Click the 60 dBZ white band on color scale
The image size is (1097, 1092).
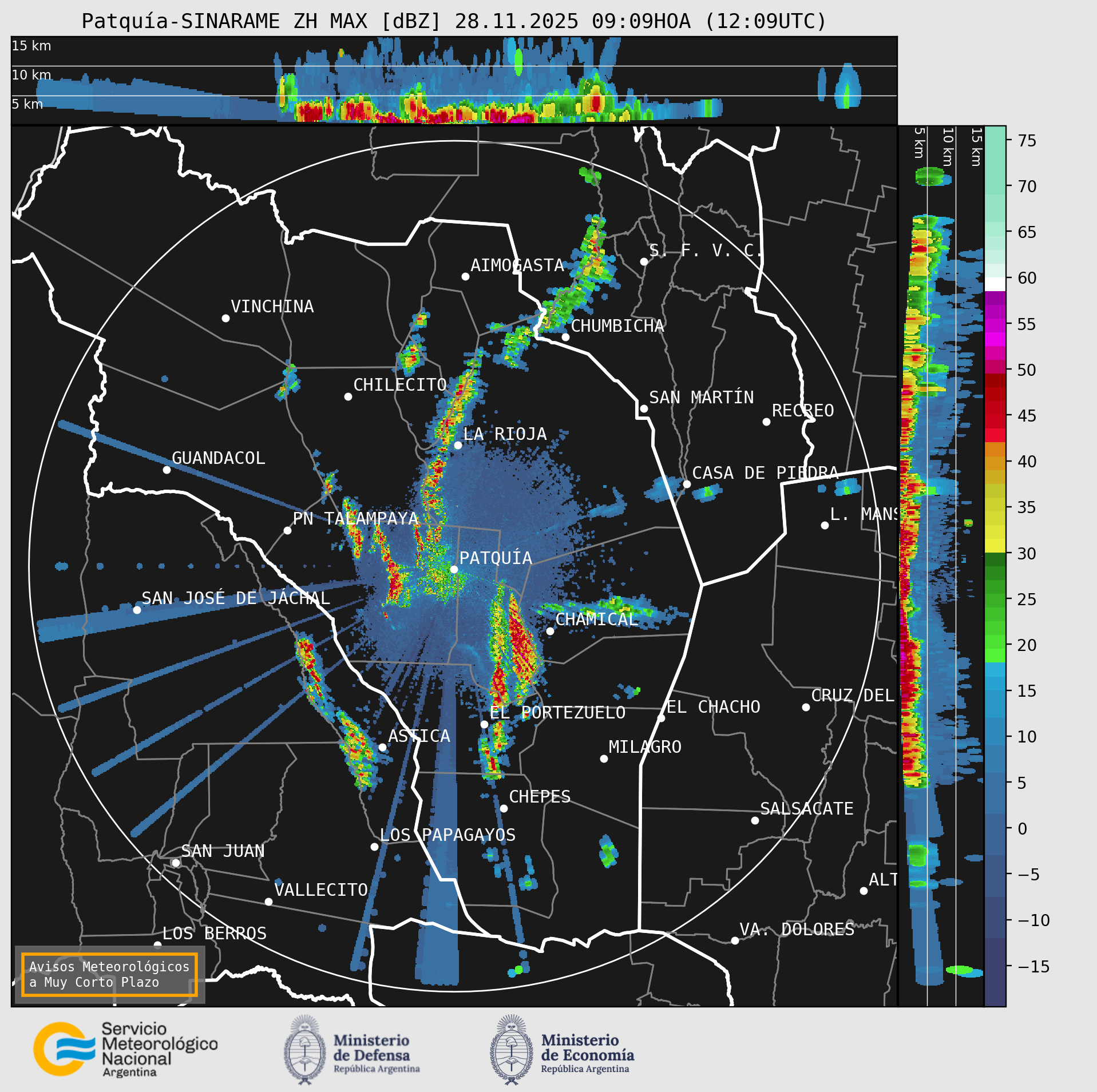coord(995,284)
